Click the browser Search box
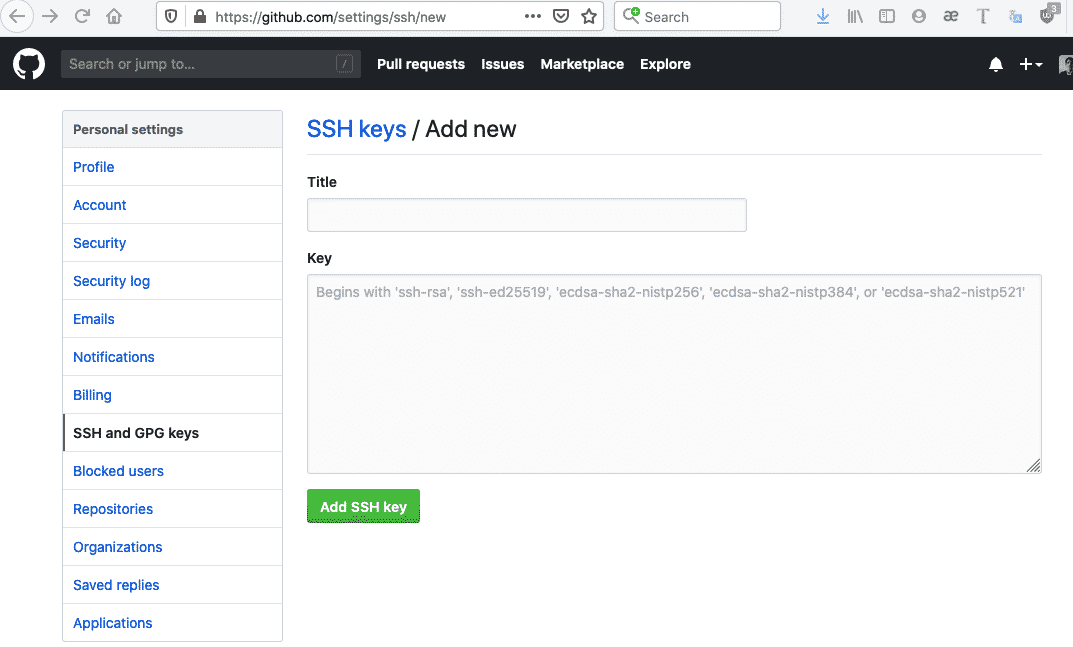Image resolution: width=1073 pixels, height=647 pixels. click(x=697, y=16)
